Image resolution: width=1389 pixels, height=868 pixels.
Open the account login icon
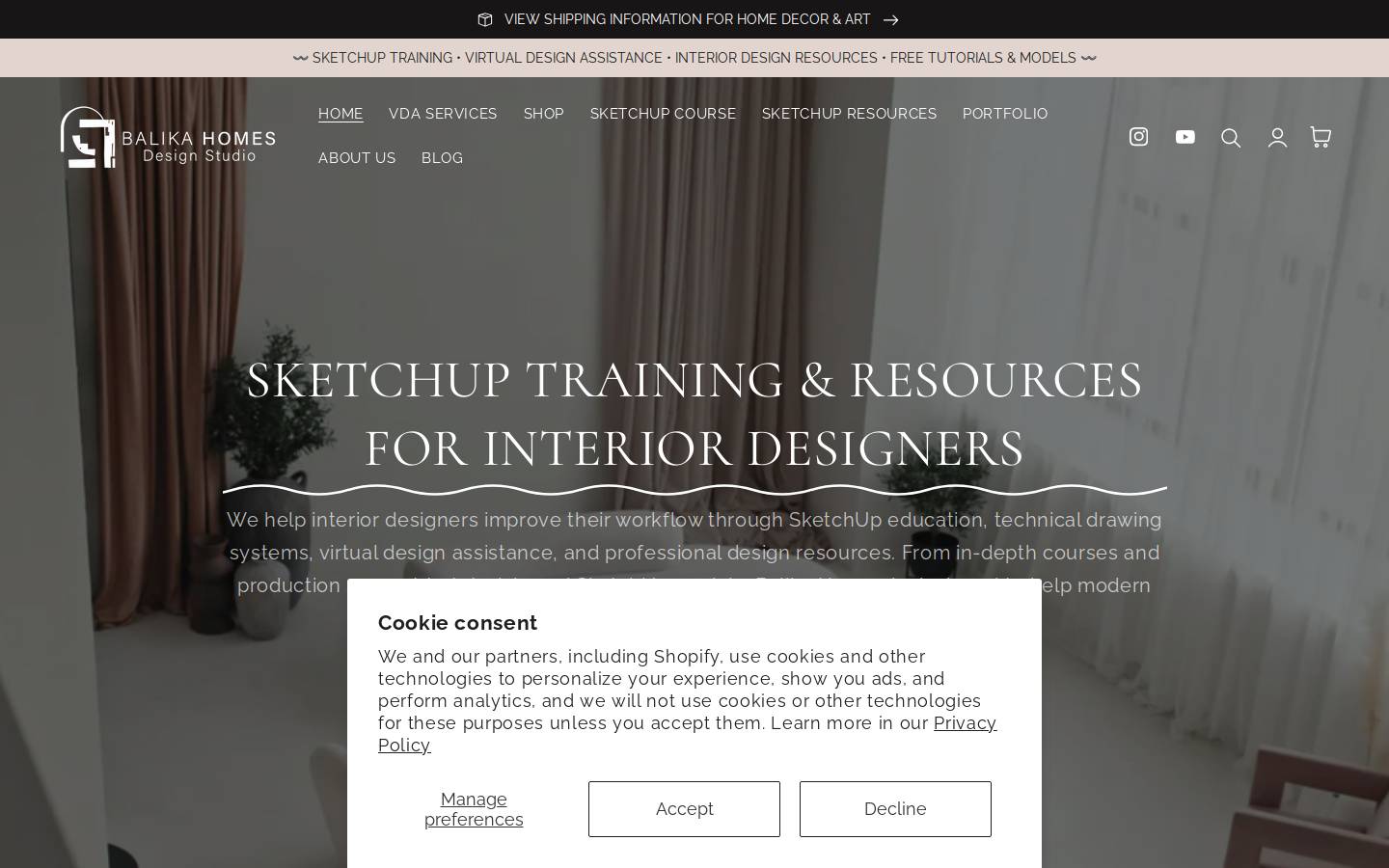[1277, 138]
